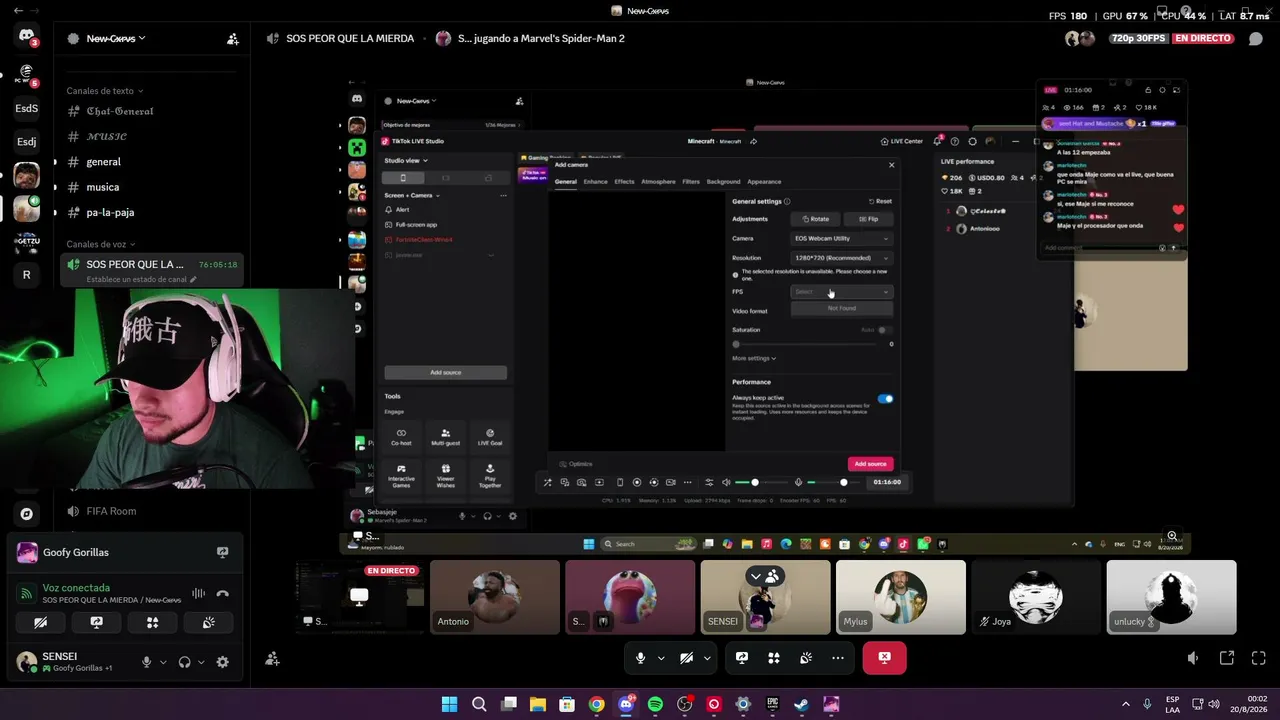Show hidden icons in the system tray
Image resolution: width=1280 pixels, height=720 pixels.
pyautogui.click(x=1126, y=704)
